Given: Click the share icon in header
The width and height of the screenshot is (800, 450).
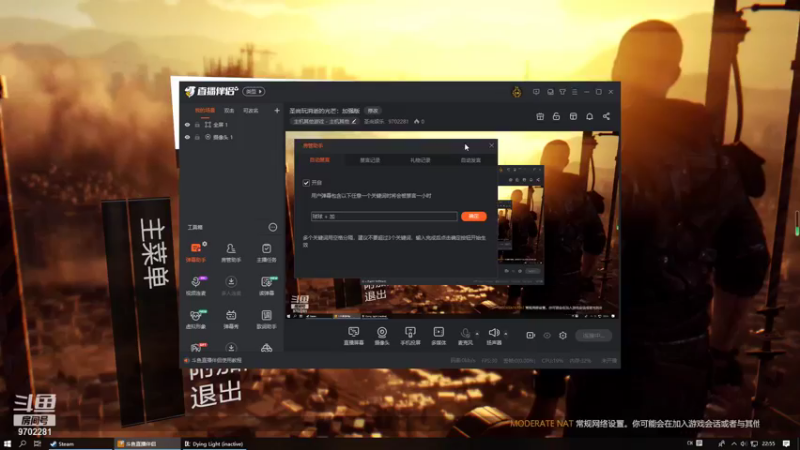Looking at the screenshot, I should tap(606, 116).
